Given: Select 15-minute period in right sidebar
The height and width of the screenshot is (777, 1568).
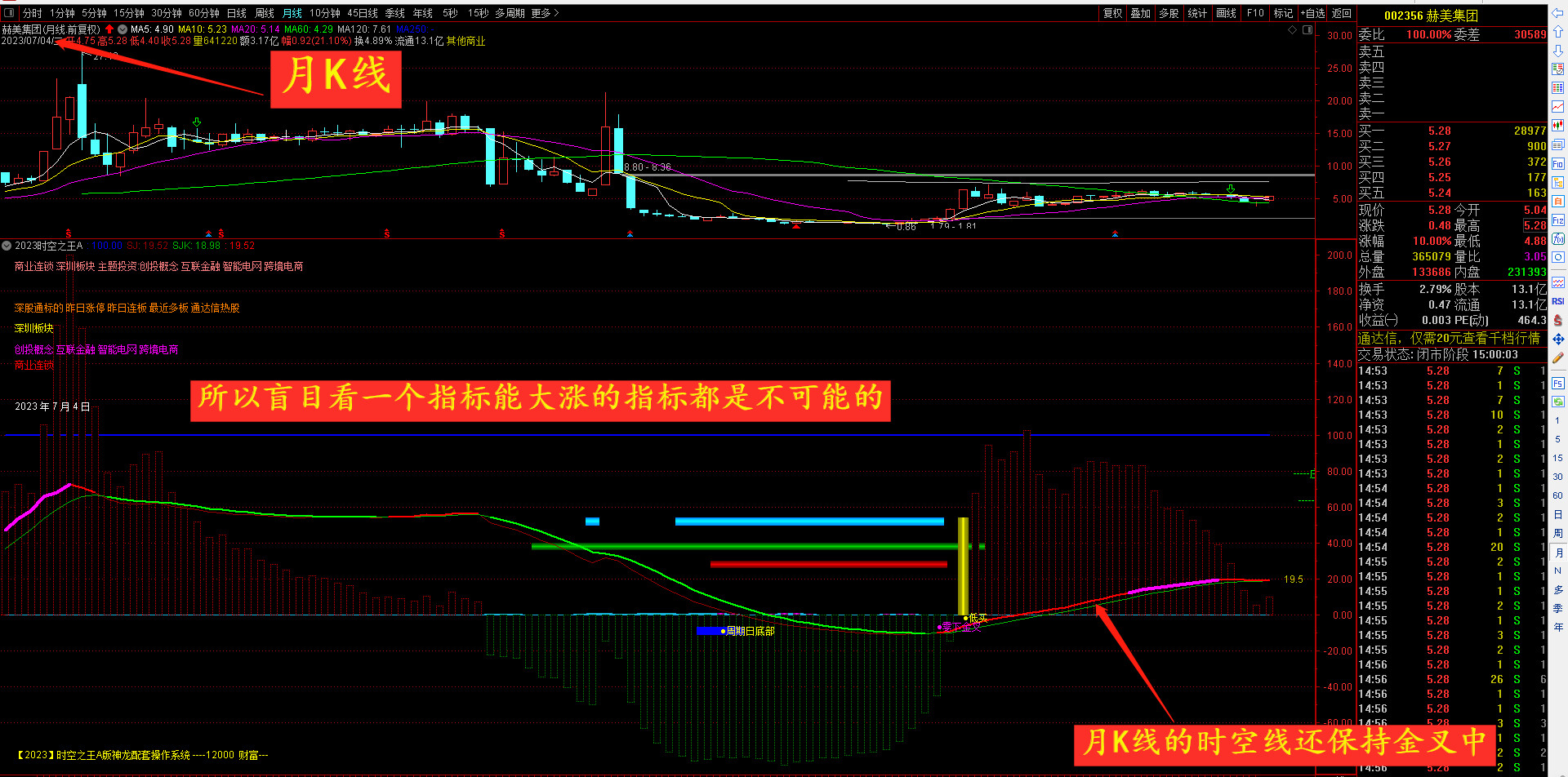Looking at the screenshot, I should click(x=1558, y=458).
